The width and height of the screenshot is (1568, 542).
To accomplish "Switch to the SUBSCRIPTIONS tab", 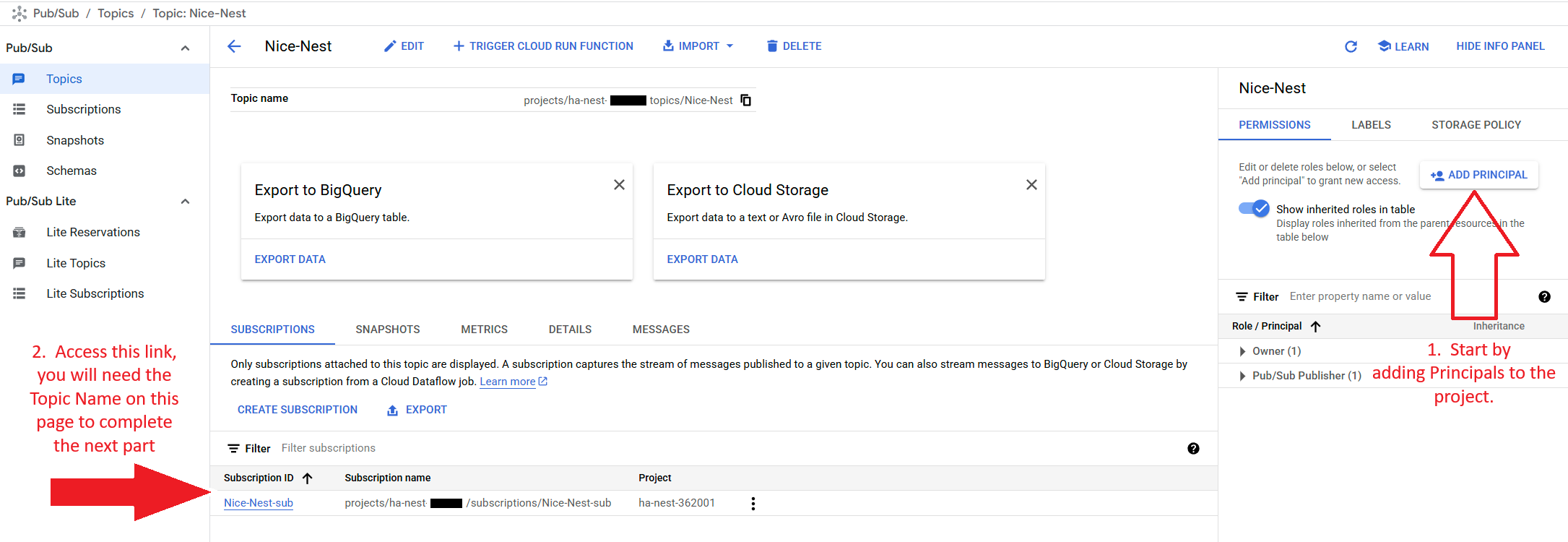I will click(272, 330).
